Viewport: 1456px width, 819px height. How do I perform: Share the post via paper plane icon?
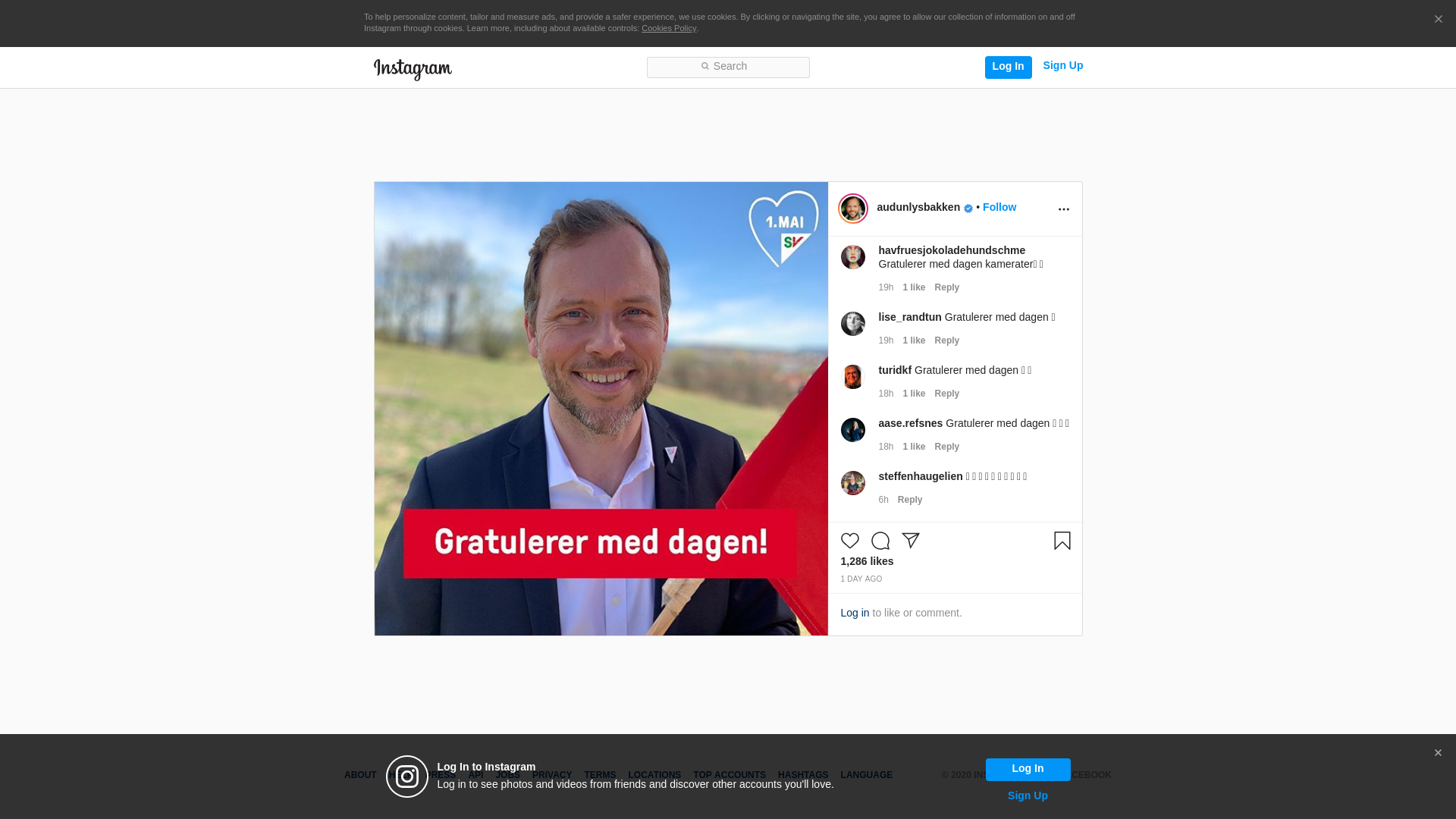click(910, 541)
